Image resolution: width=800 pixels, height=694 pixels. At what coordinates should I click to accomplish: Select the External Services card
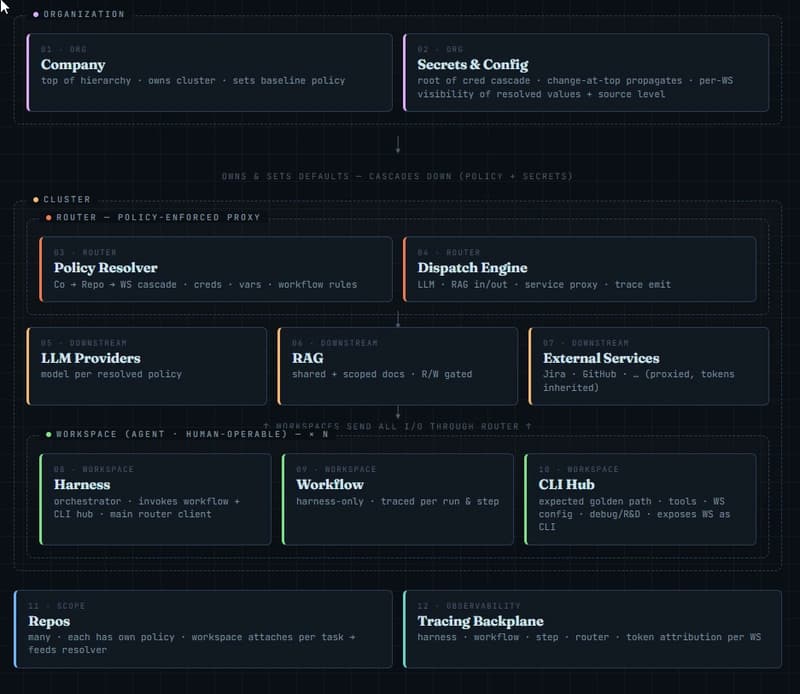[x=649, y=366]
